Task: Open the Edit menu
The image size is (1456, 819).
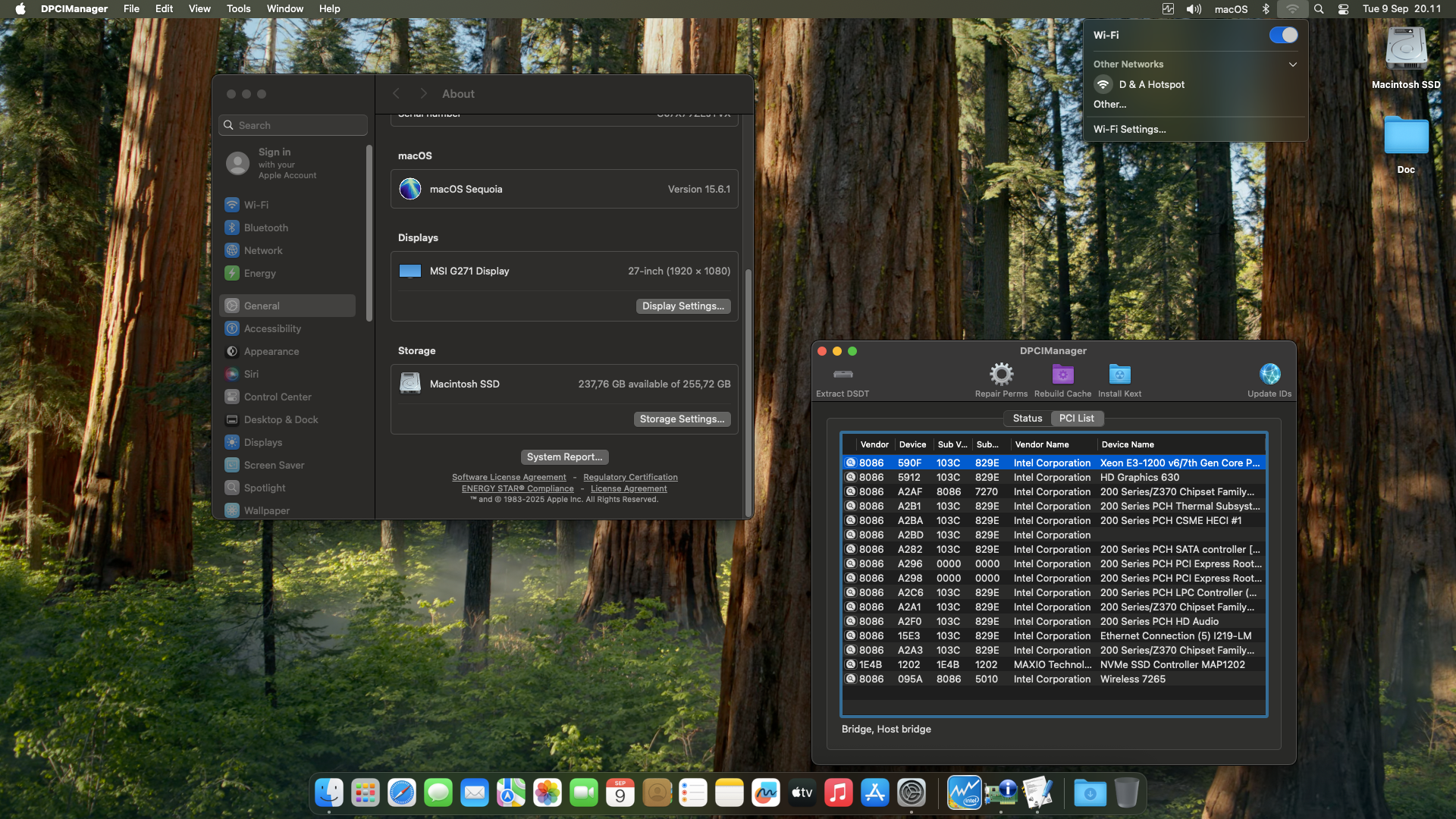Action: [164, 9]
